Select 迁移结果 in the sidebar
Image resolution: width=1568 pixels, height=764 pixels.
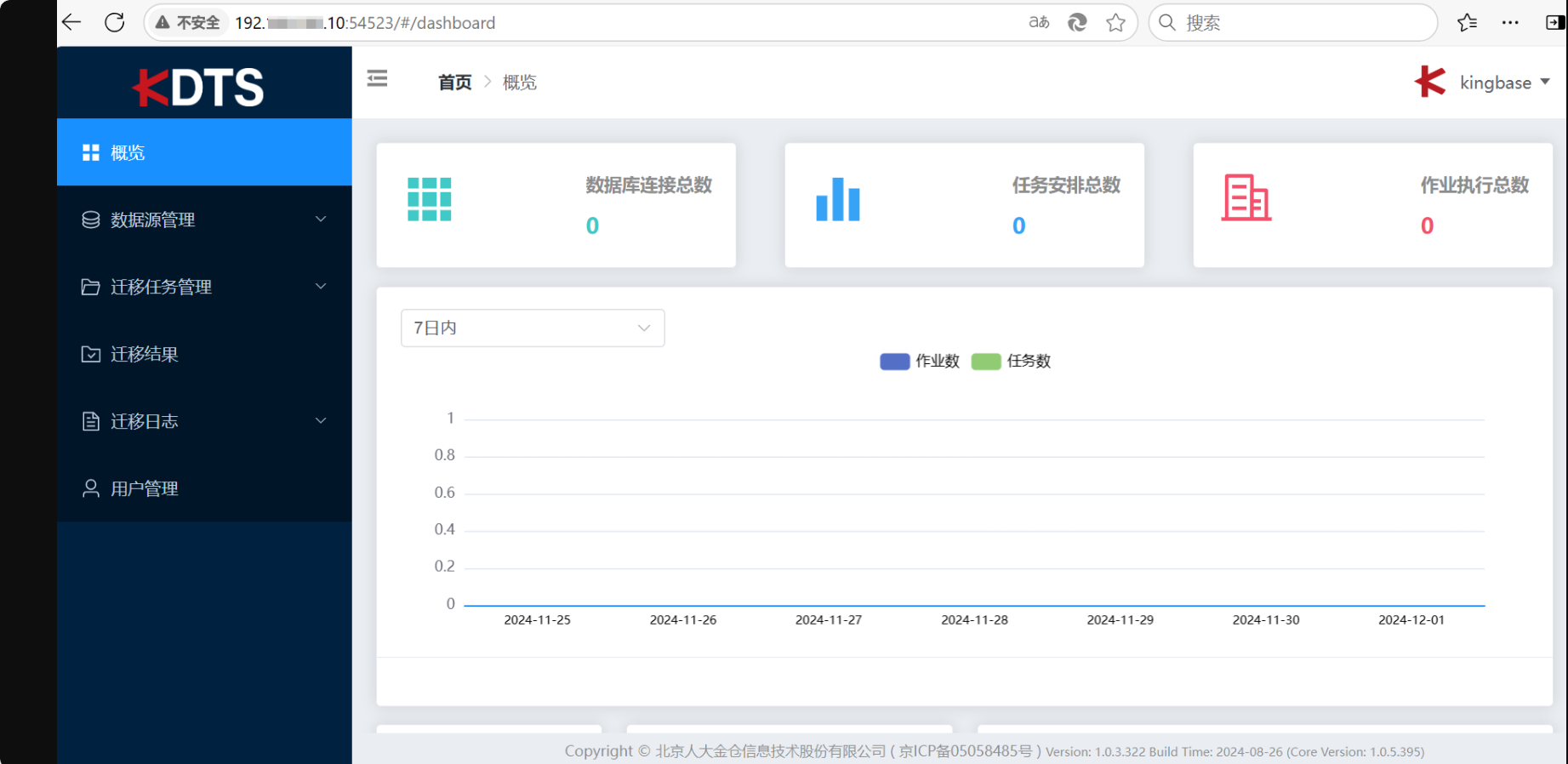click(x=145, y=354)
